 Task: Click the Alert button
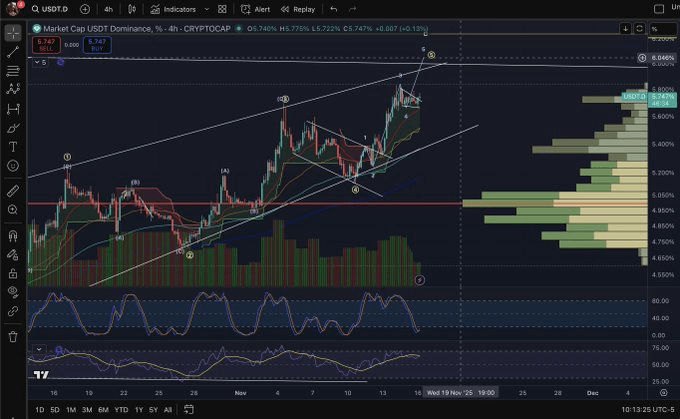tap(256, 9)
